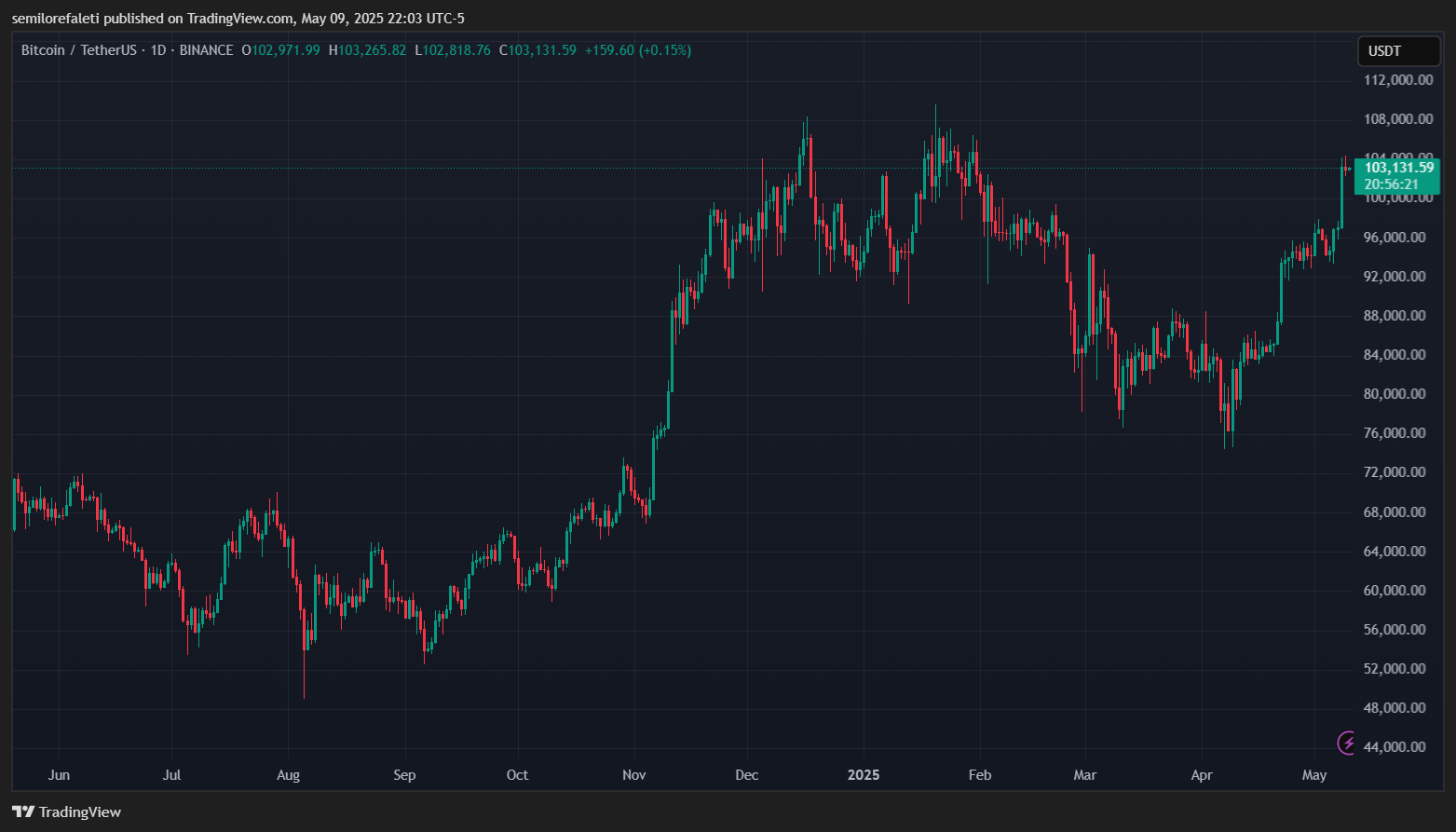Viewport: 1456px width, 832px height.
Task: Click the Aug label on time axis
Action: pos(288,775)
